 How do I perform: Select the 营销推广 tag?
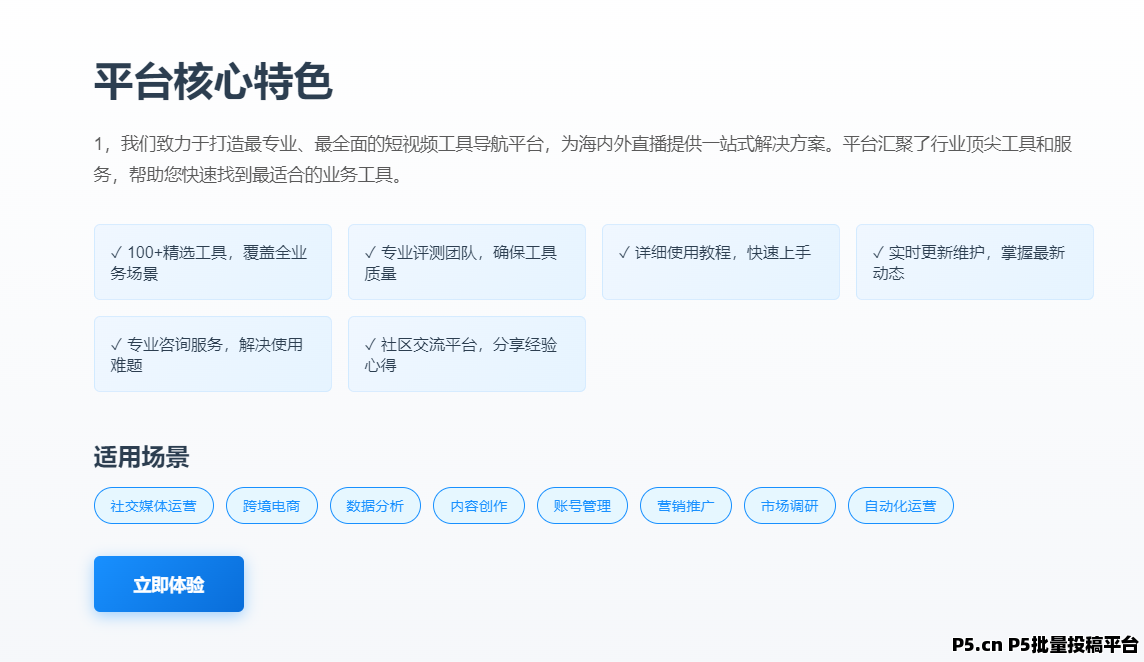[x=686, y=505]
